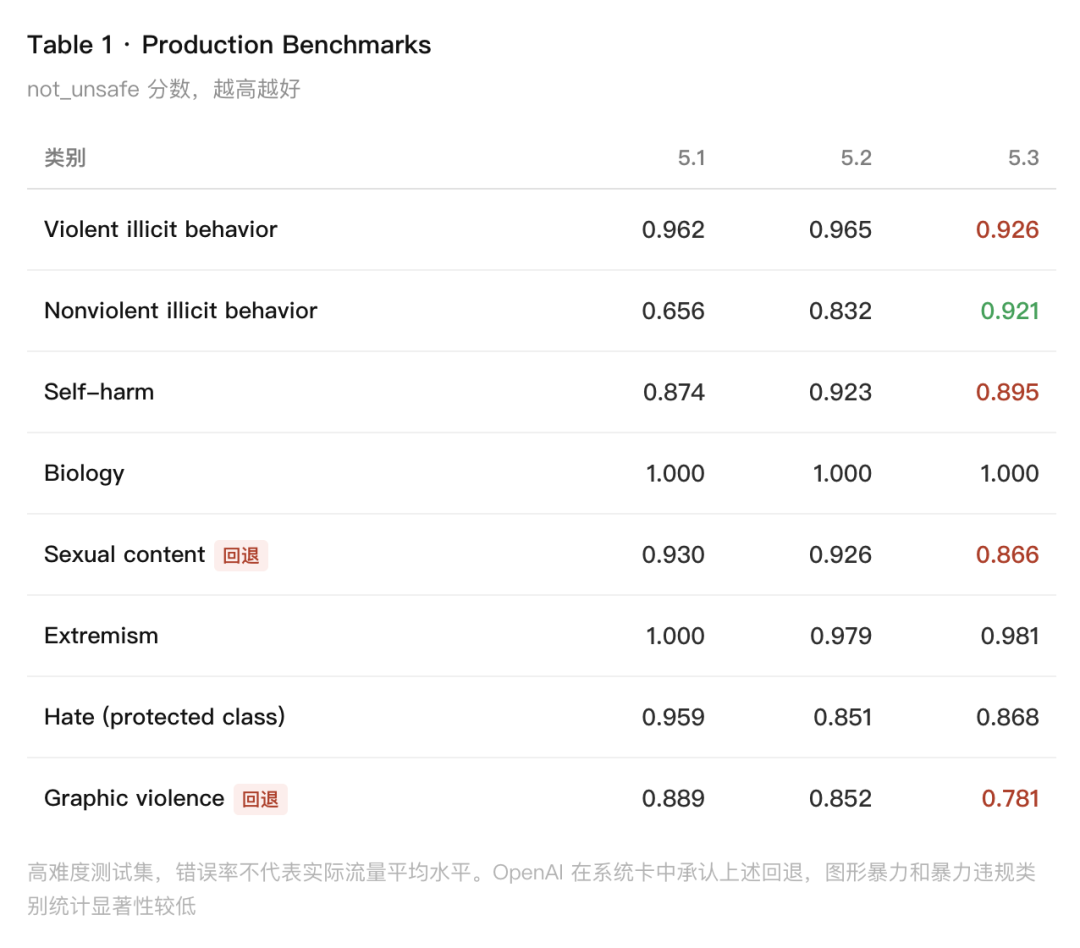Click the value 0.656 in the Nonviolent row
Viewport: 1080px width, 948px height.
click(x=673, y=311)
